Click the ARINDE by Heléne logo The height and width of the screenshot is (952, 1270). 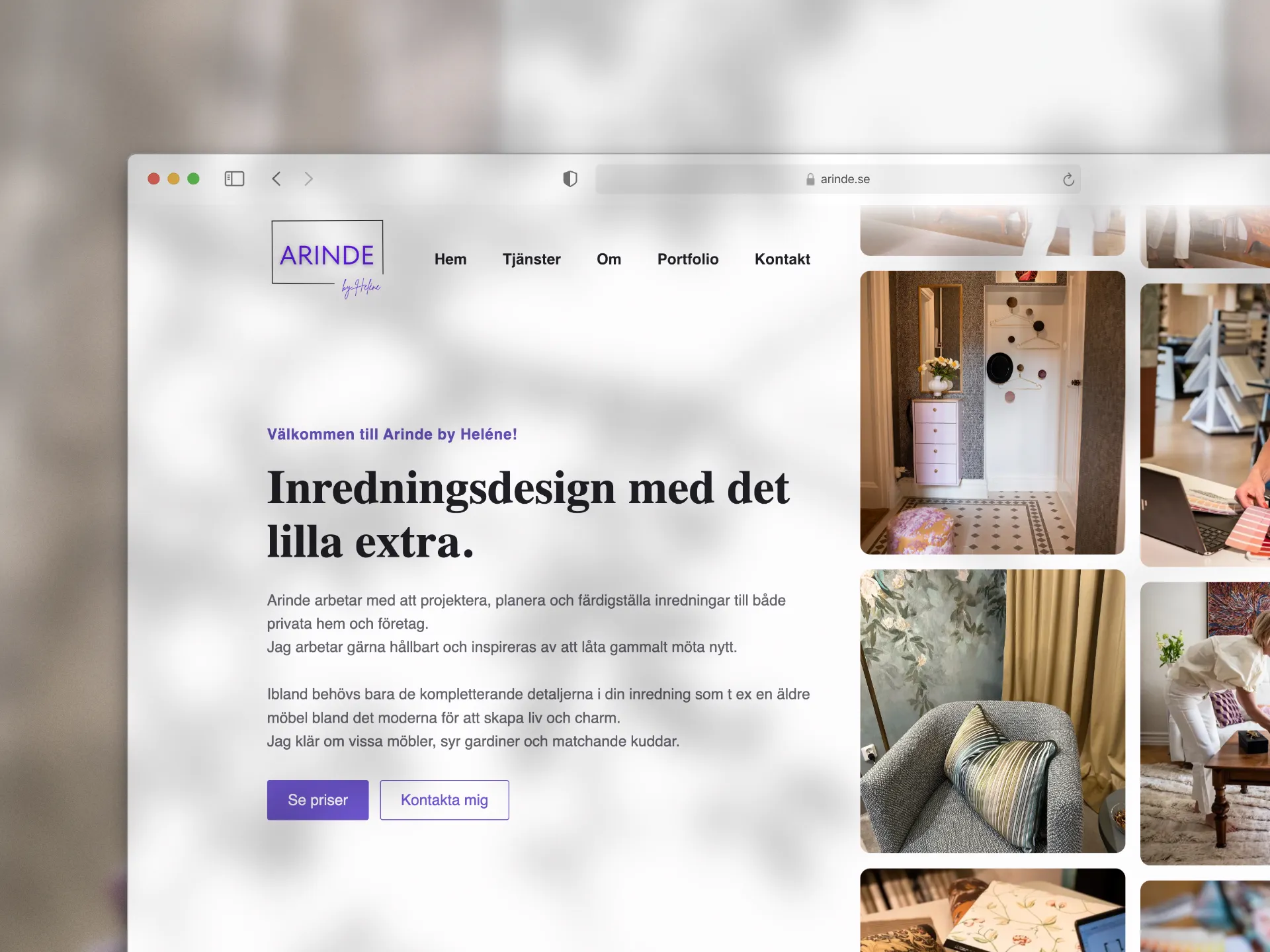click(x=327, y=259)
